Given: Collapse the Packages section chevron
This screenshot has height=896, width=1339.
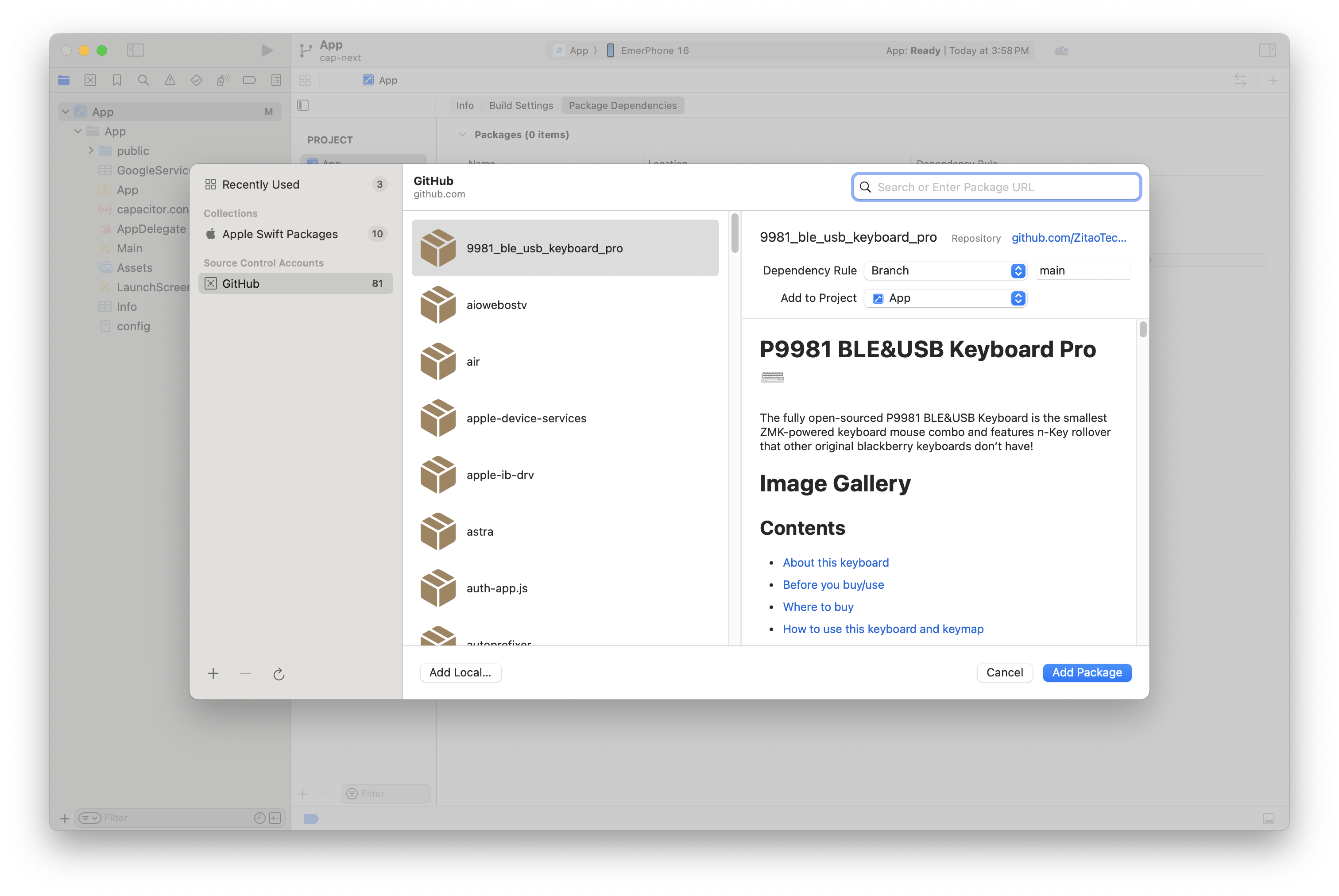Looking at the screenshot, I should [x=462, y=134].
